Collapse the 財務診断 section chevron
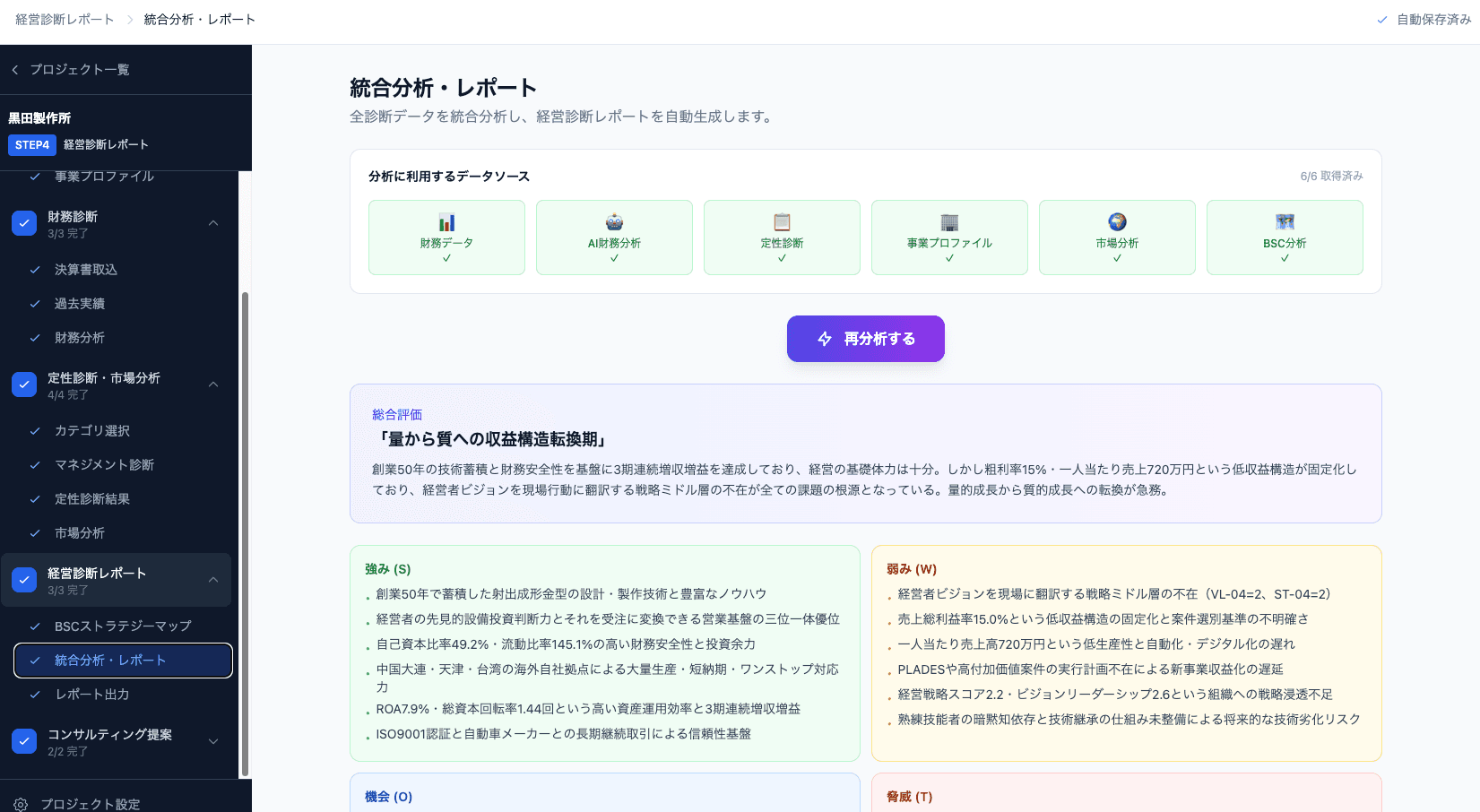1480x812 pixels. (x=213, y=222)
